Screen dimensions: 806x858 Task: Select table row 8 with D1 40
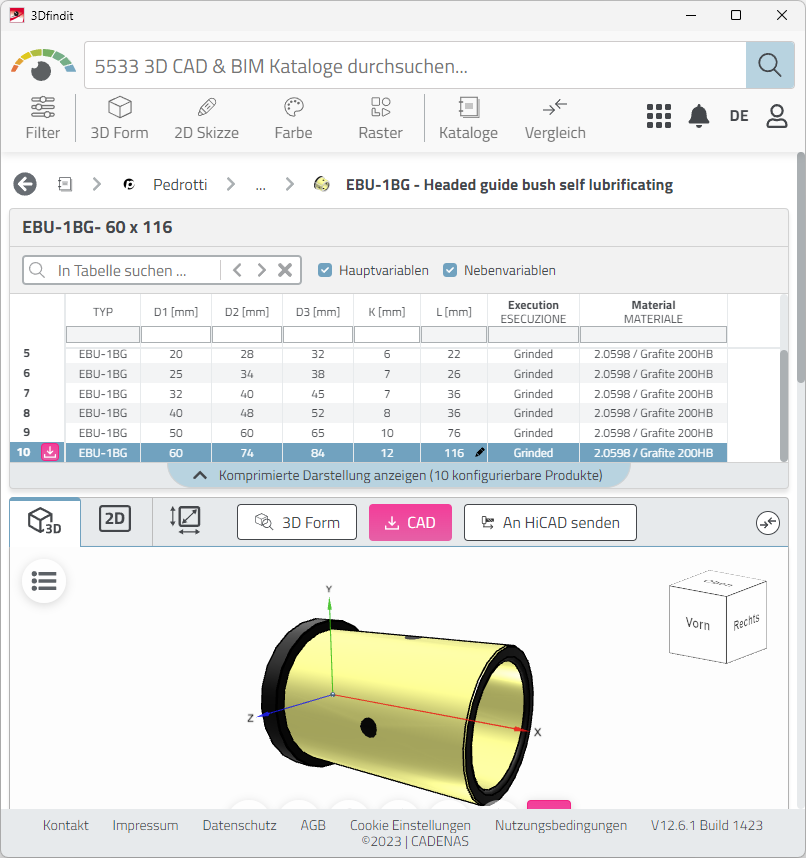coord(368,413)
